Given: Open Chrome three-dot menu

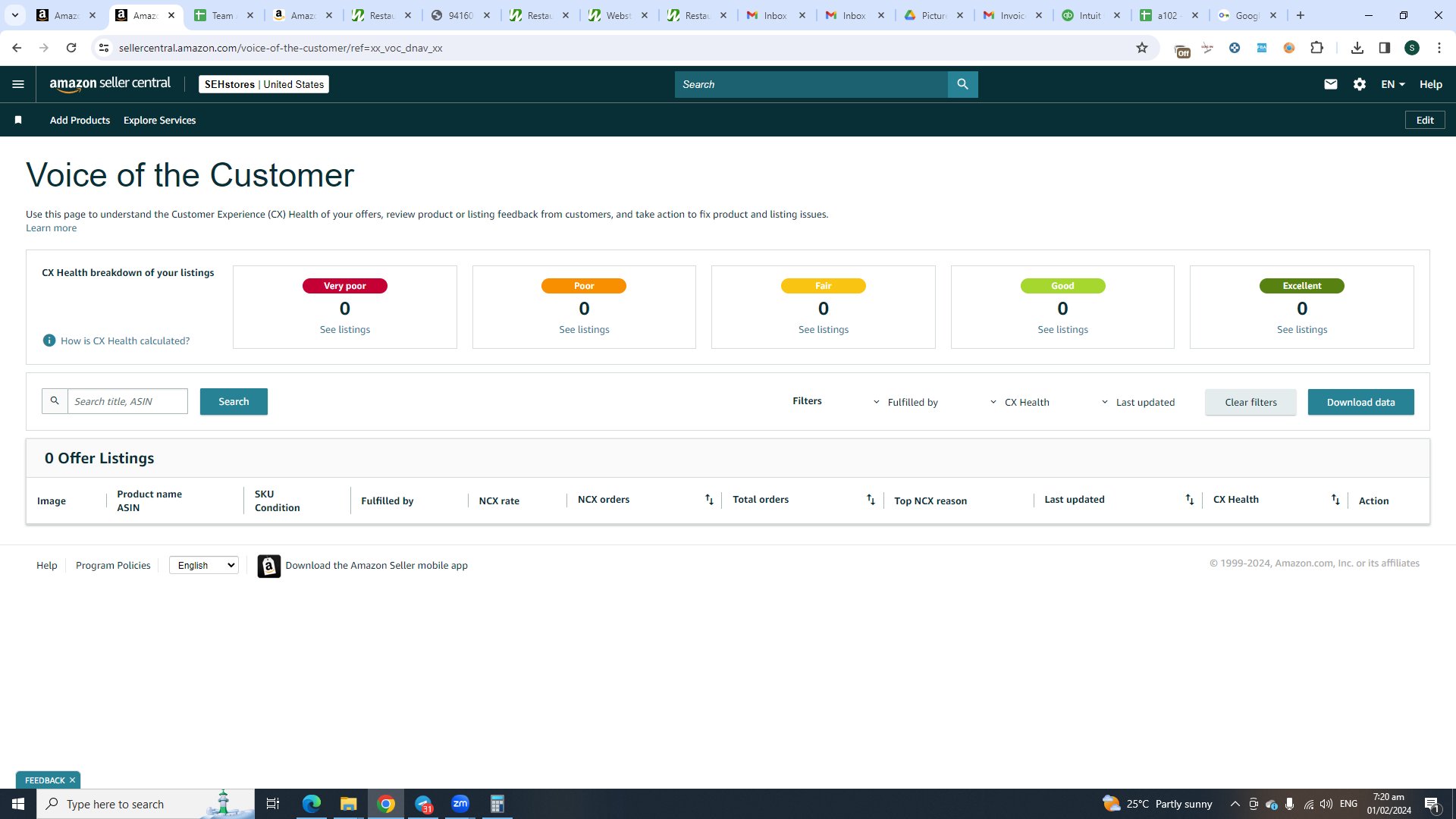Looking at the screenshot, I should pos(1439,48).
